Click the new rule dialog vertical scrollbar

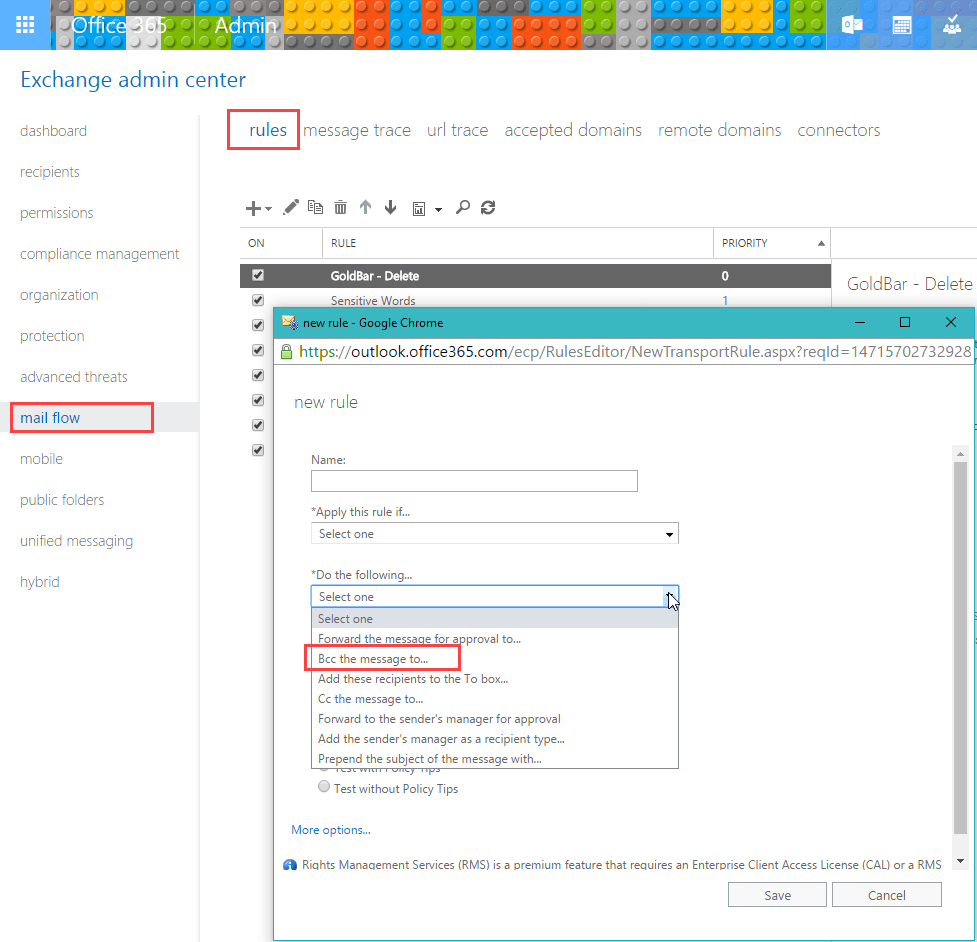coord(960,648)
